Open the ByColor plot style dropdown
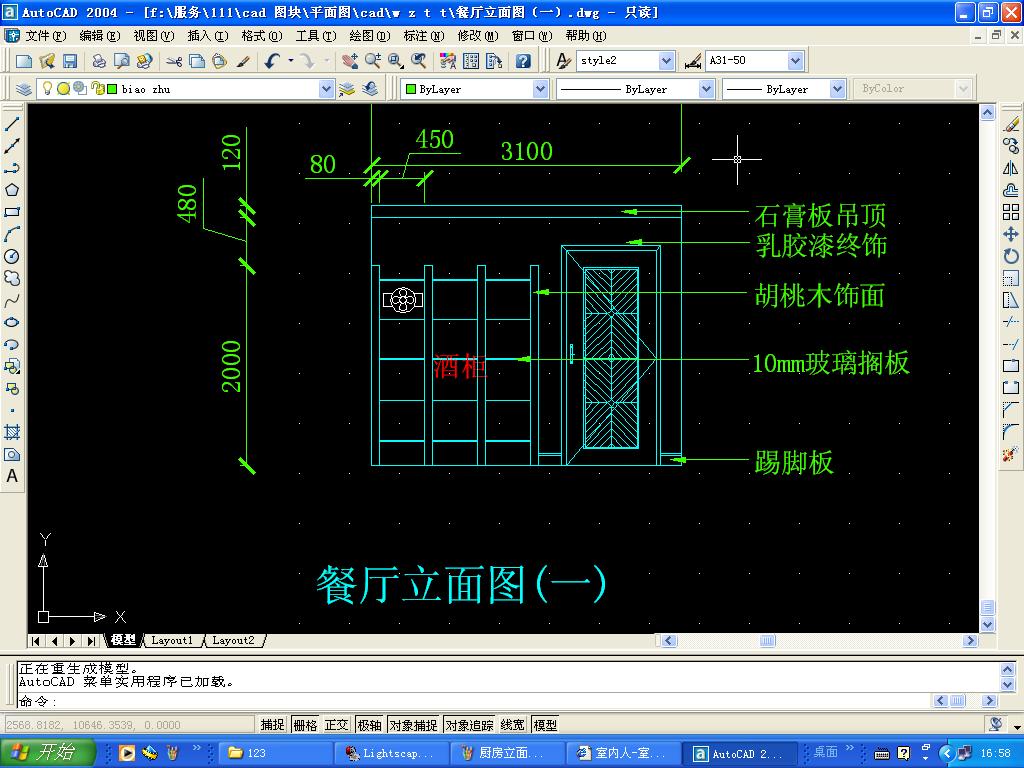The height and width of the screenshot is (768, 1024). pyautogui.click(x=963, y=89)
